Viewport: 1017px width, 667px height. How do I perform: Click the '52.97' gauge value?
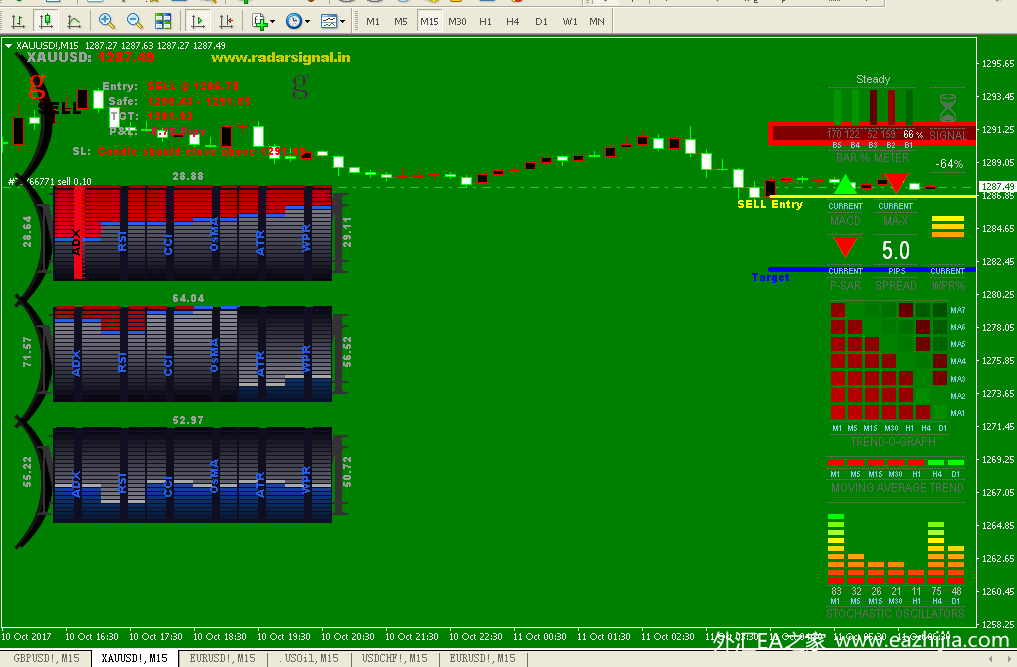(188, 420)
